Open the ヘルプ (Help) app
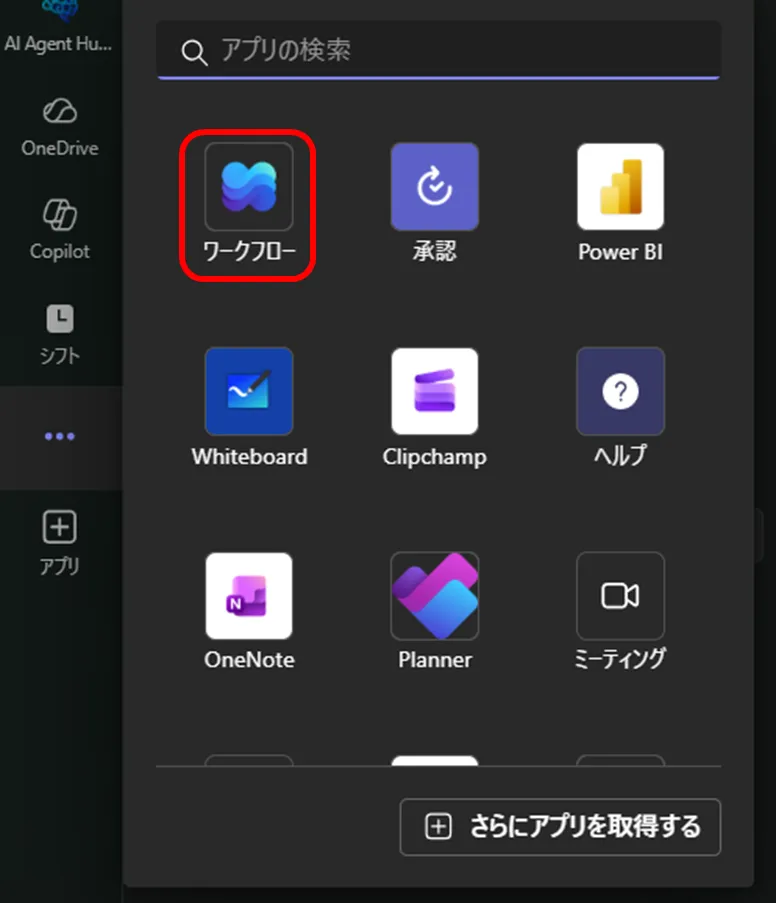This screenshot has width=776, height=903. [620, 408]
